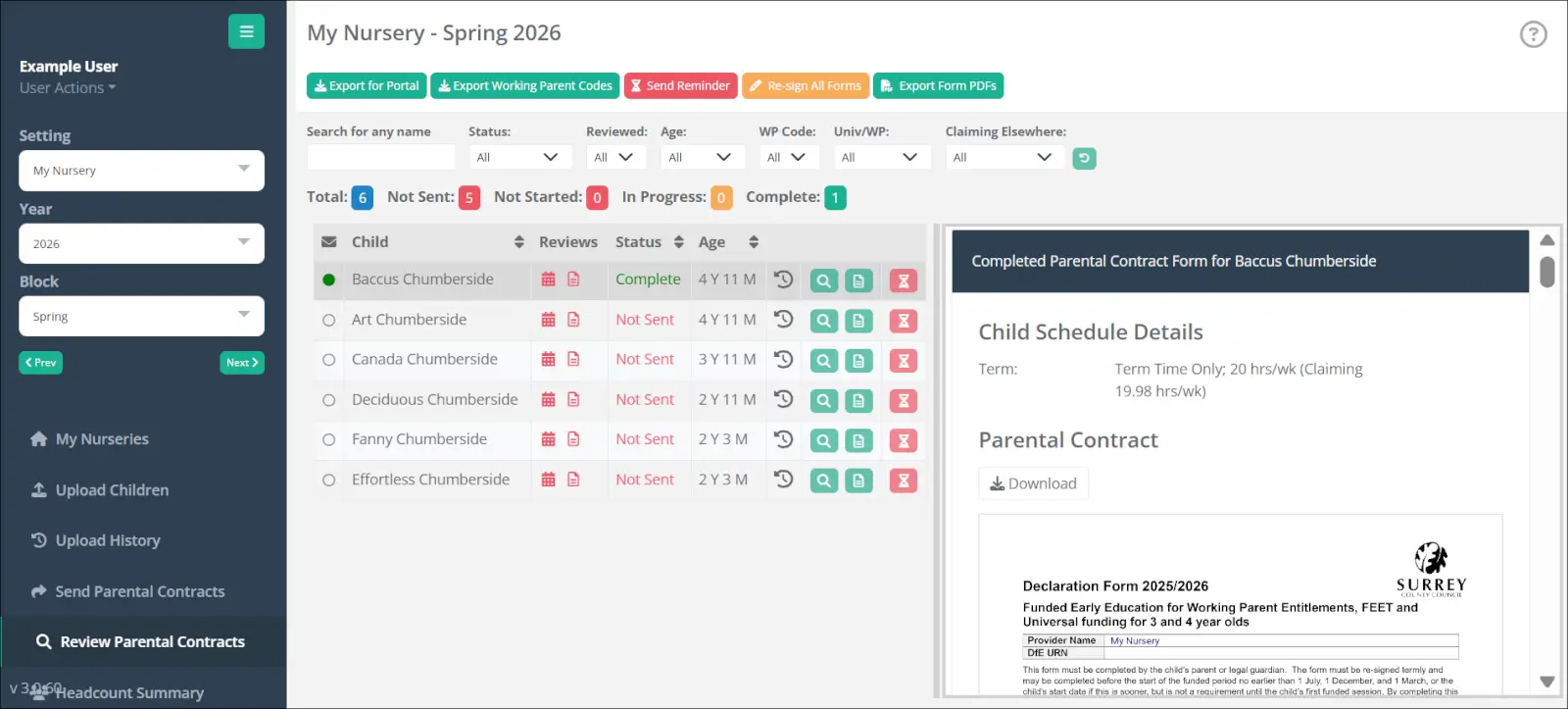Go to My Nurseries in sidebar
The image size is (1568, 709).
point(102,439)
